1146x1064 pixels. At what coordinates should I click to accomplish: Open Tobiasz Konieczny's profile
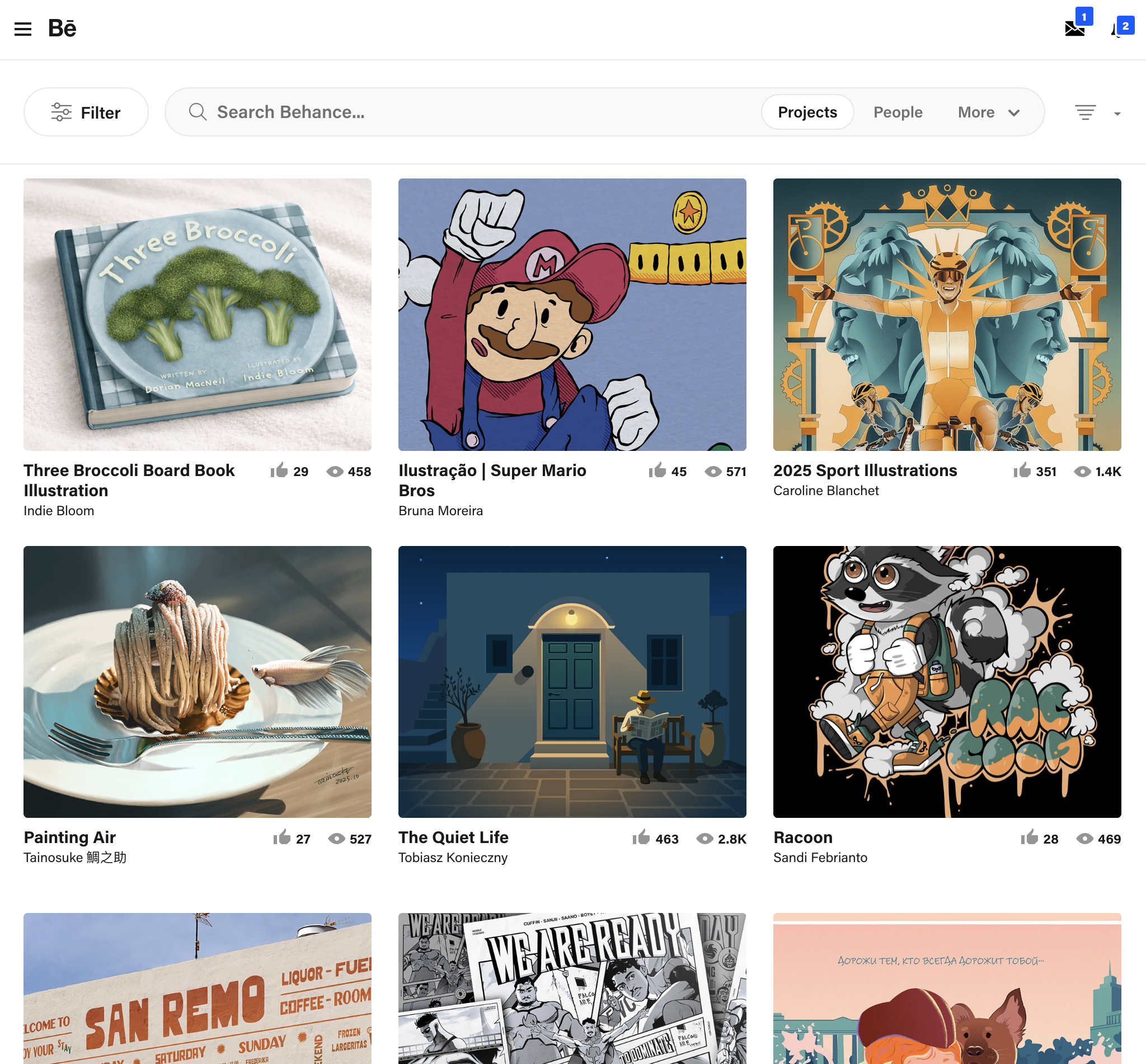[x=453, y=858]
